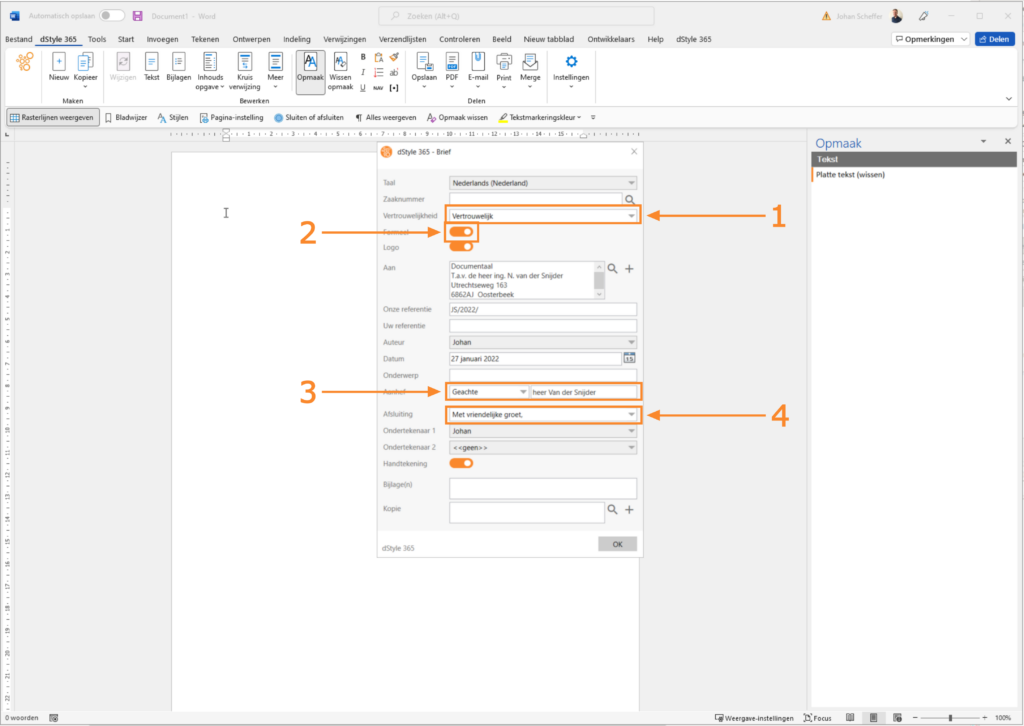Click the Merge ribbon icon
Image resolution: width=1024 pixels, height=726 pixels.
(530, 62)
